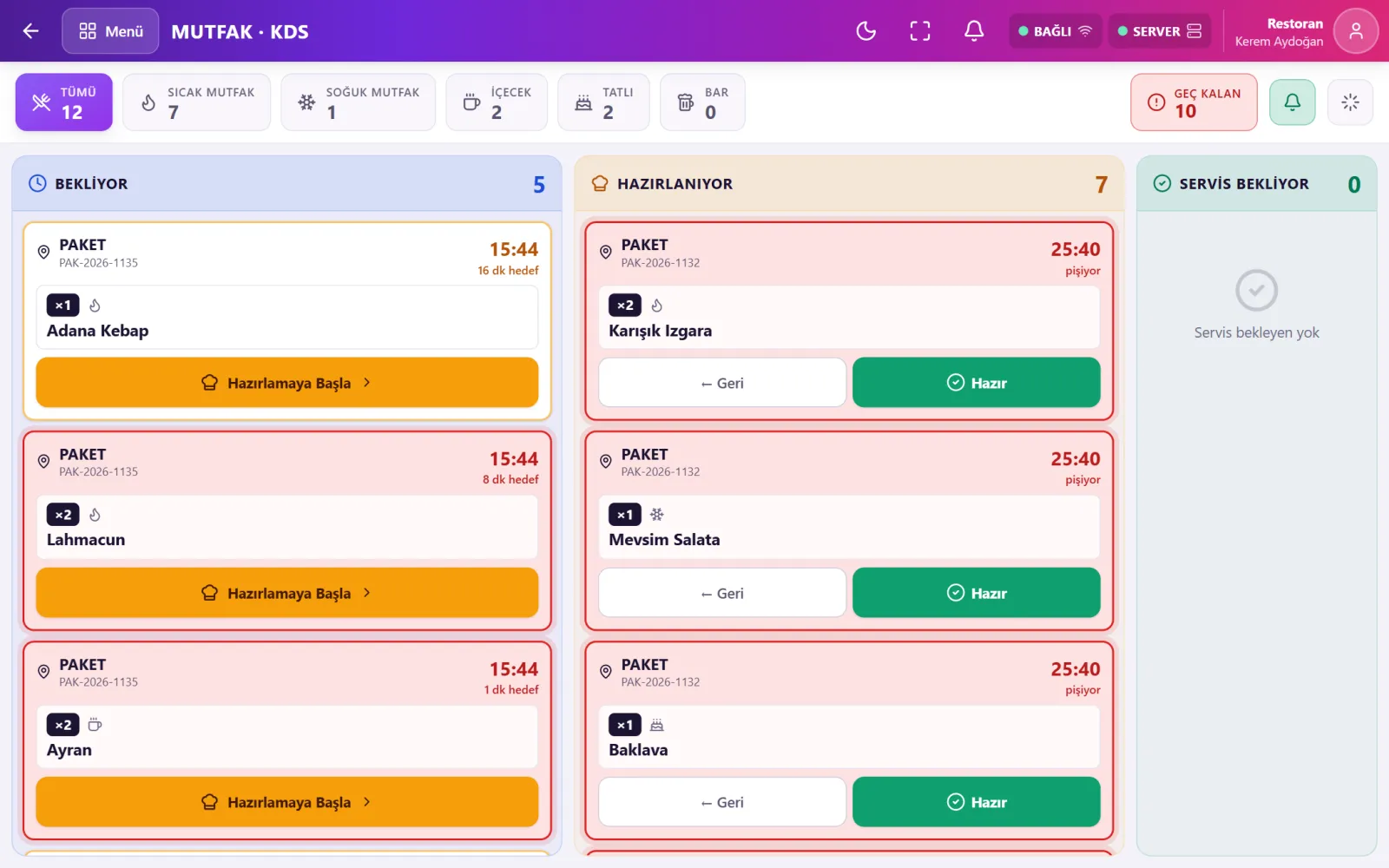Click the loading spinner refresh icon

click(1350, 102)
